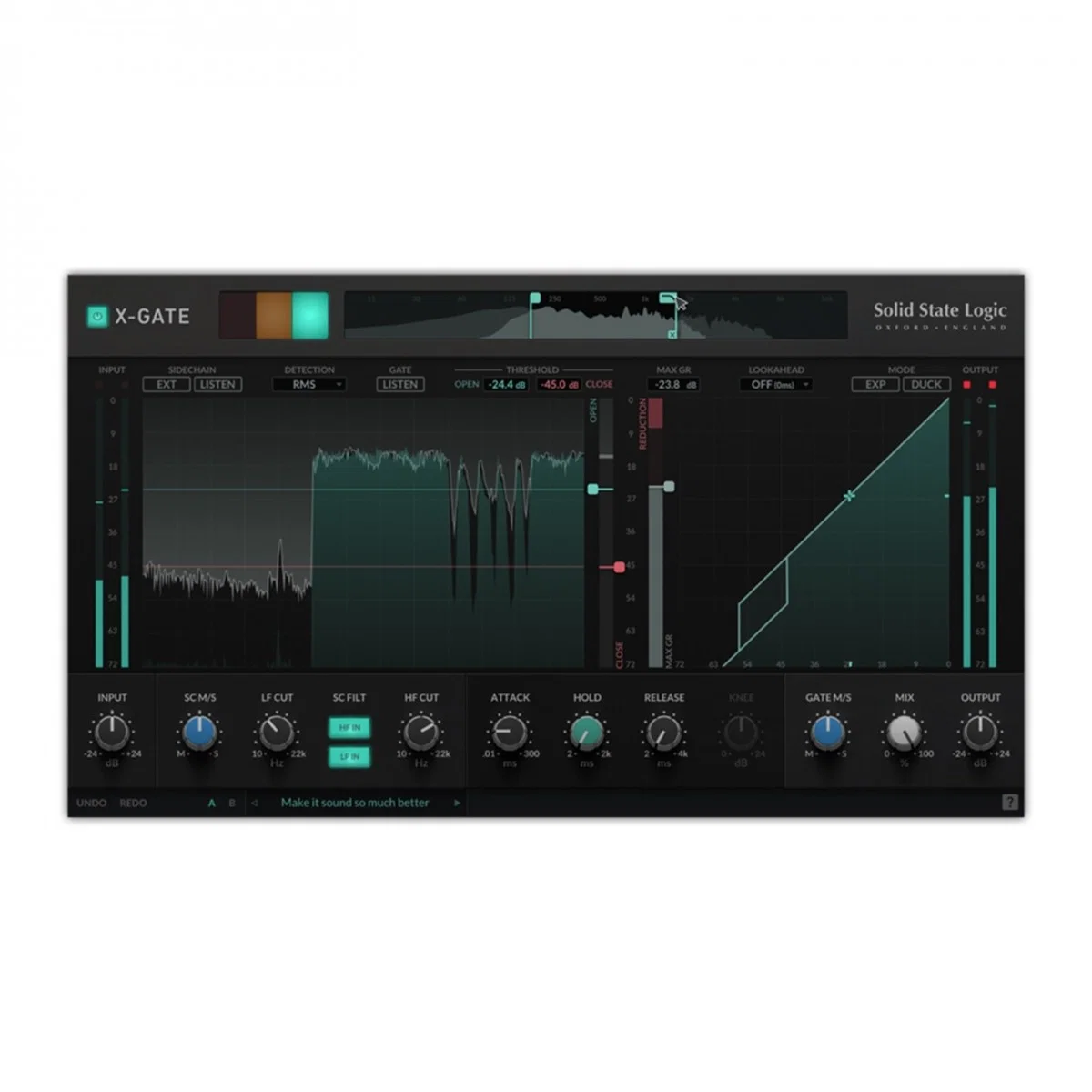Toggle the X-GATE power button
Viewport: 1092px width, 1092px height.
(x=96, y=316)
